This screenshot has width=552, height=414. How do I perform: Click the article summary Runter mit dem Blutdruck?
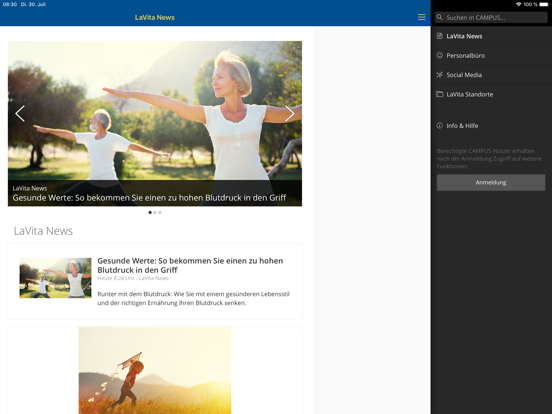[x=193, y=298]
